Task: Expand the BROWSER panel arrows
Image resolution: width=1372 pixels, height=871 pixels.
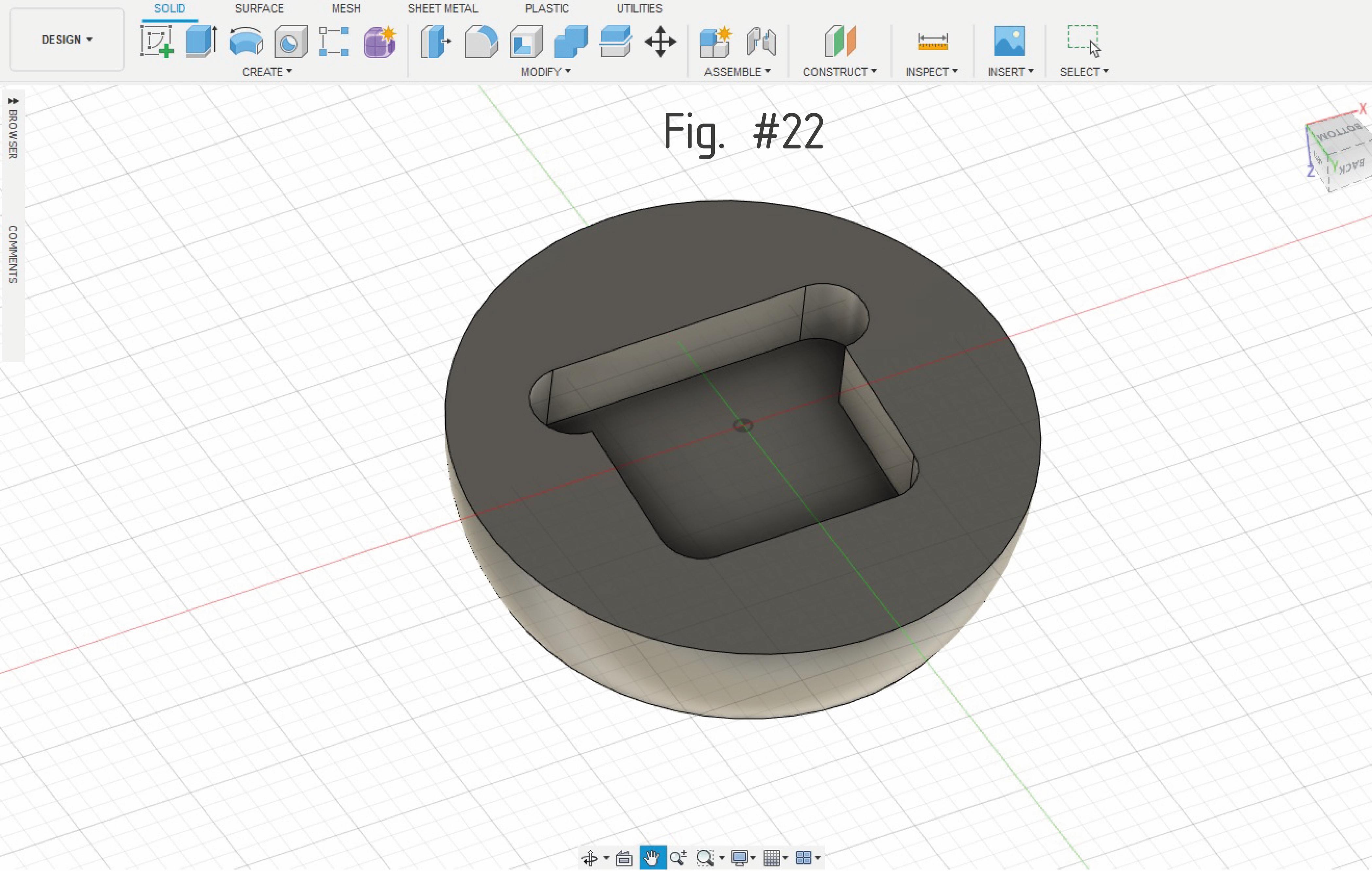Action: pyautogui.click(x=12, y=101)
